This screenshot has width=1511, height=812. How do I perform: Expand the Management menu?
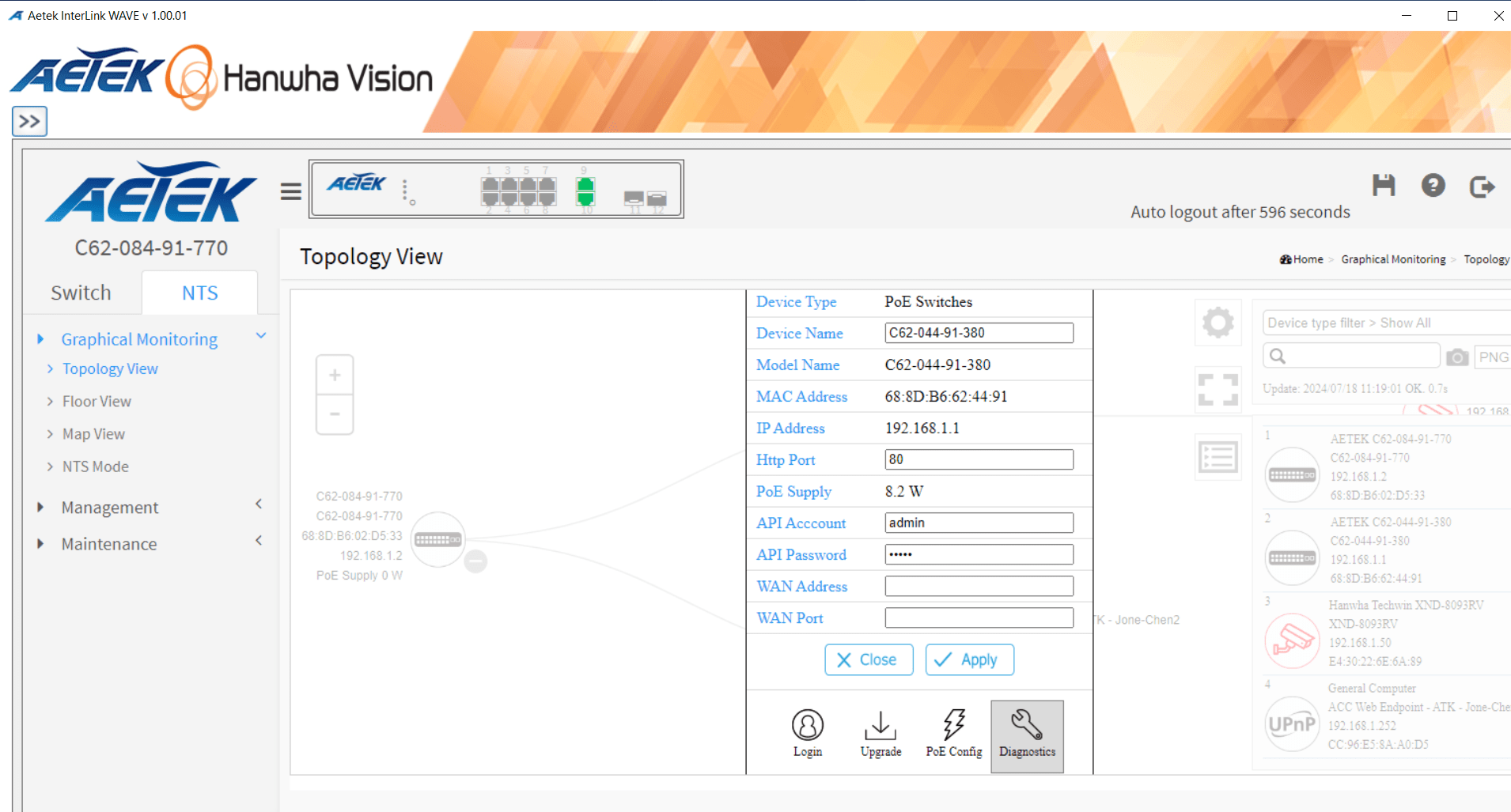pyautogui.click(x=110, y=508)
